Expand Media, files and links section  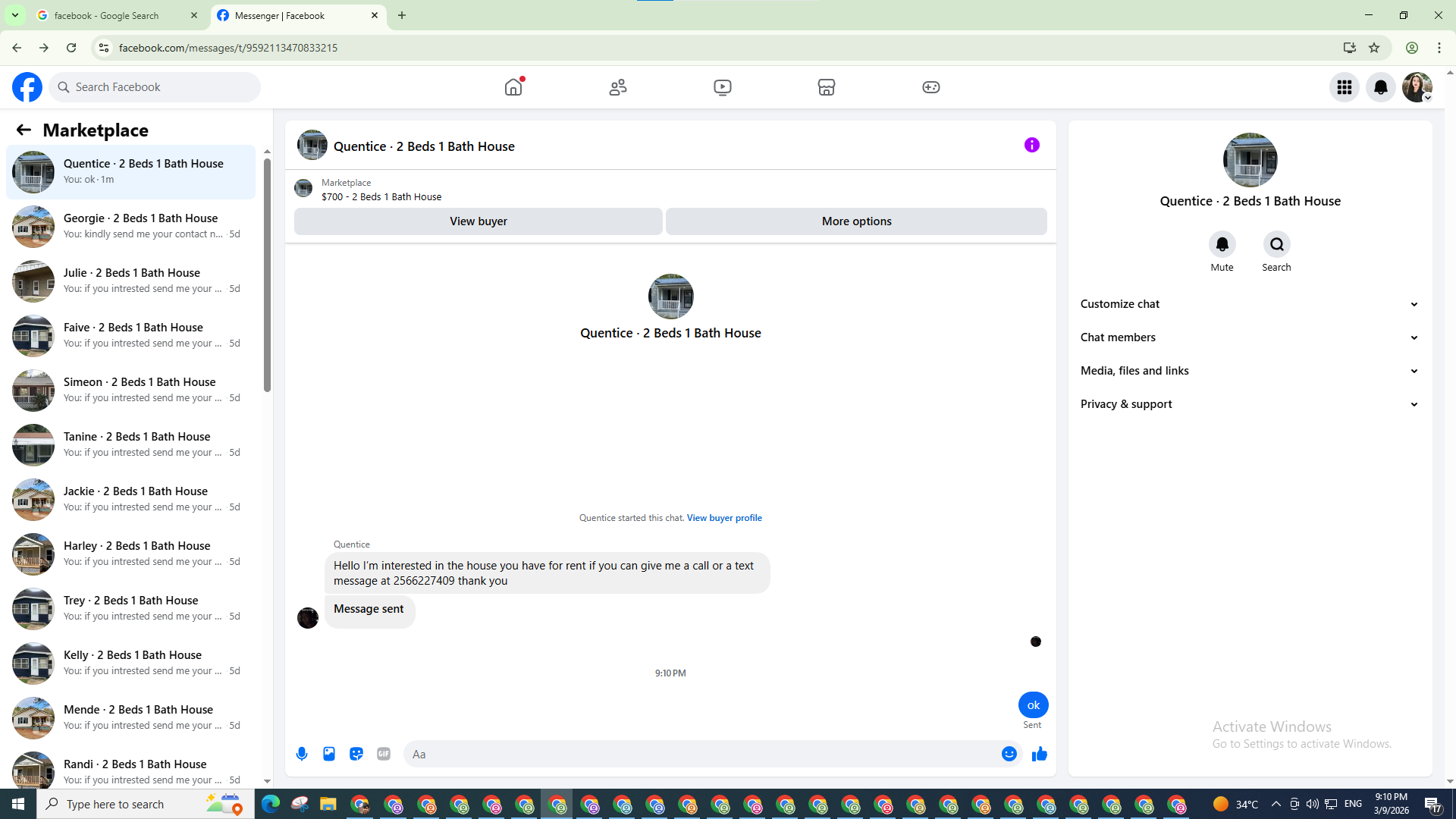1249,371
